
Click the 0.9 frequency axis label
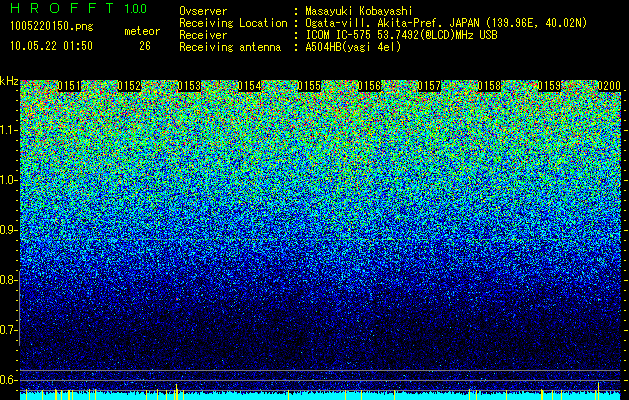pyautogui.click(x=9, y=230)
